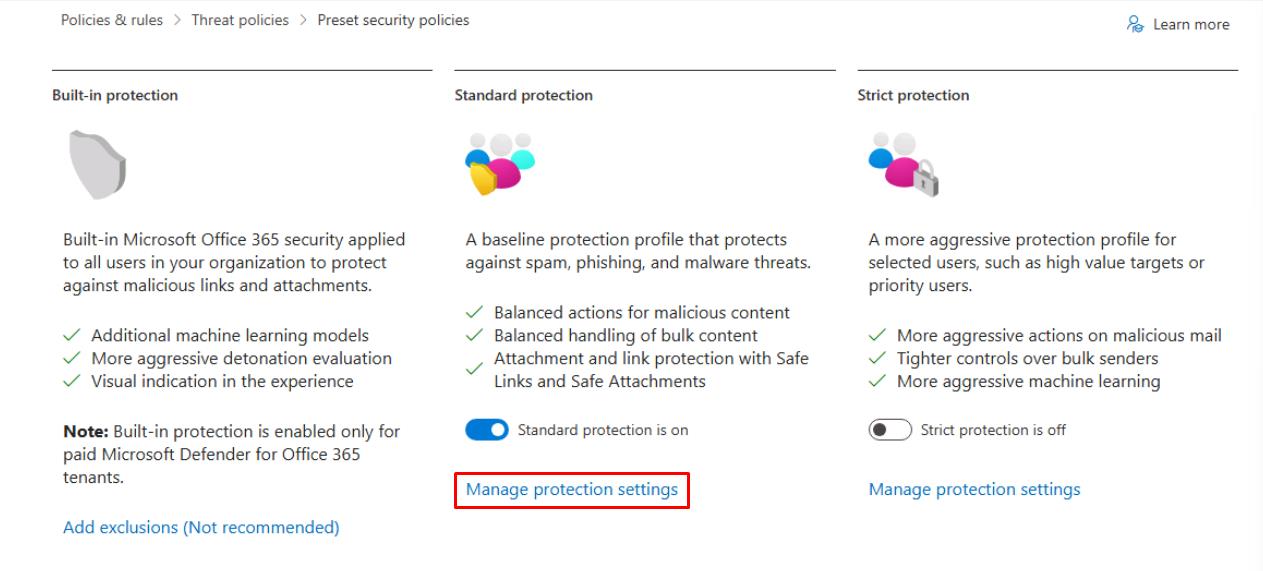Open the Learn more text link
The image size is (1263, 571).
[x=1191, y=25]
